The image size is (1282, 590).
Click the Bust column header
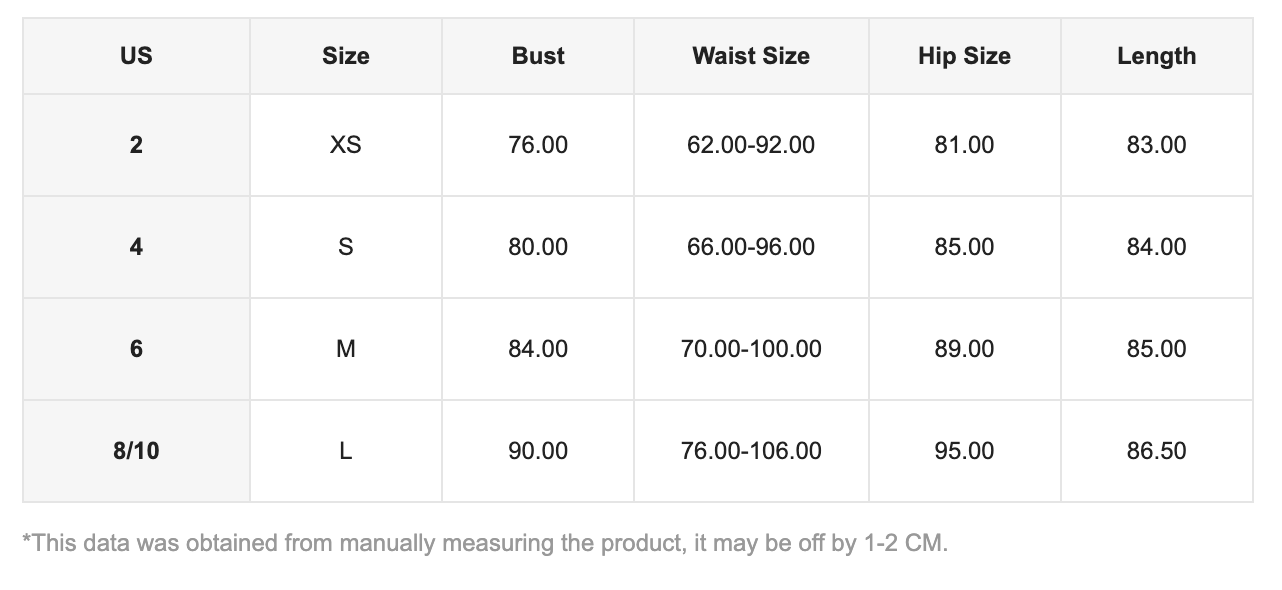point(538,56)
